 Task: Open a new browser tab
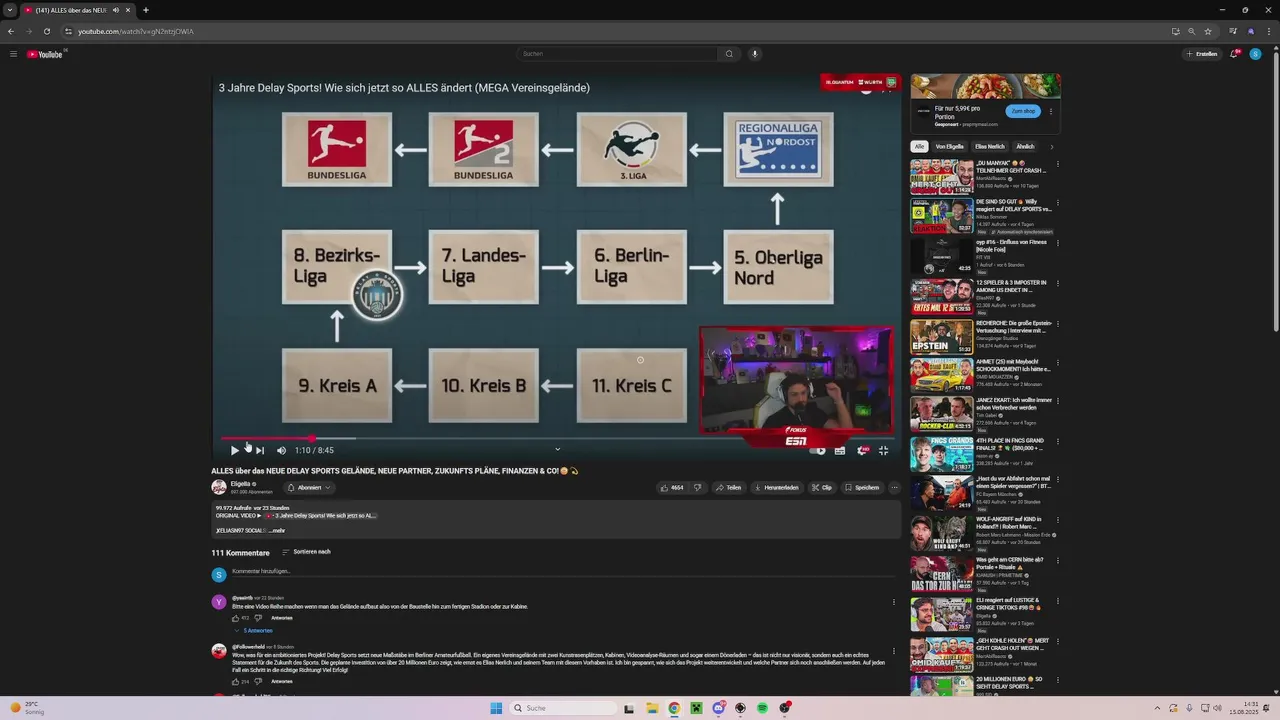(146, 10)
